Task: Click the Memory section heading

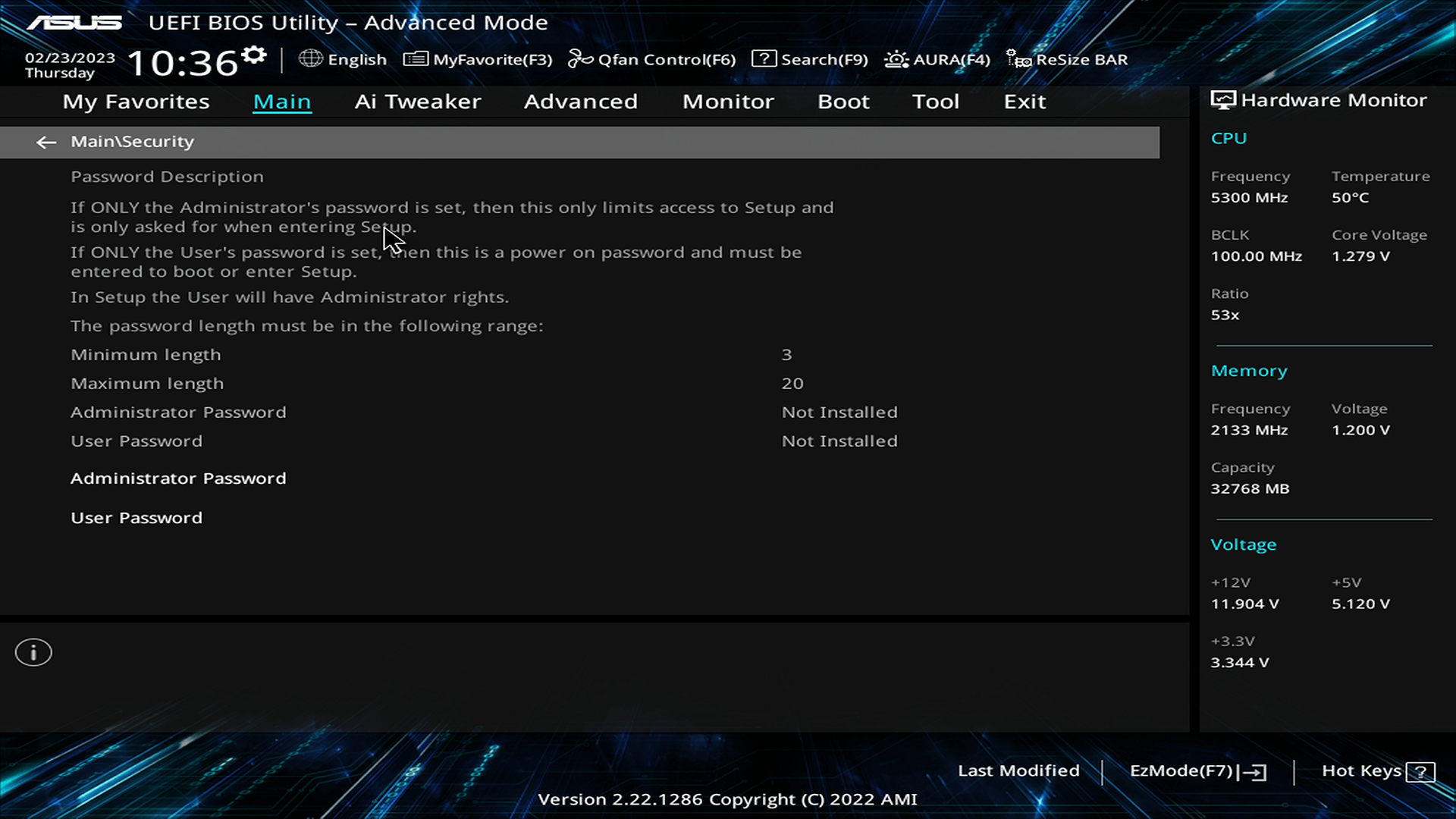Action: [x=1249, y=371]
